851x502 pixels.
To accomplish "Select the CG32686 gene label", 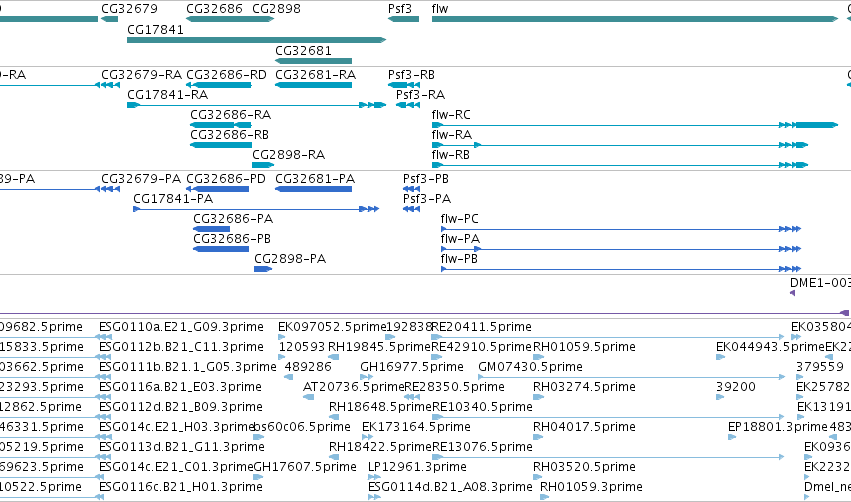I will 214,9.
